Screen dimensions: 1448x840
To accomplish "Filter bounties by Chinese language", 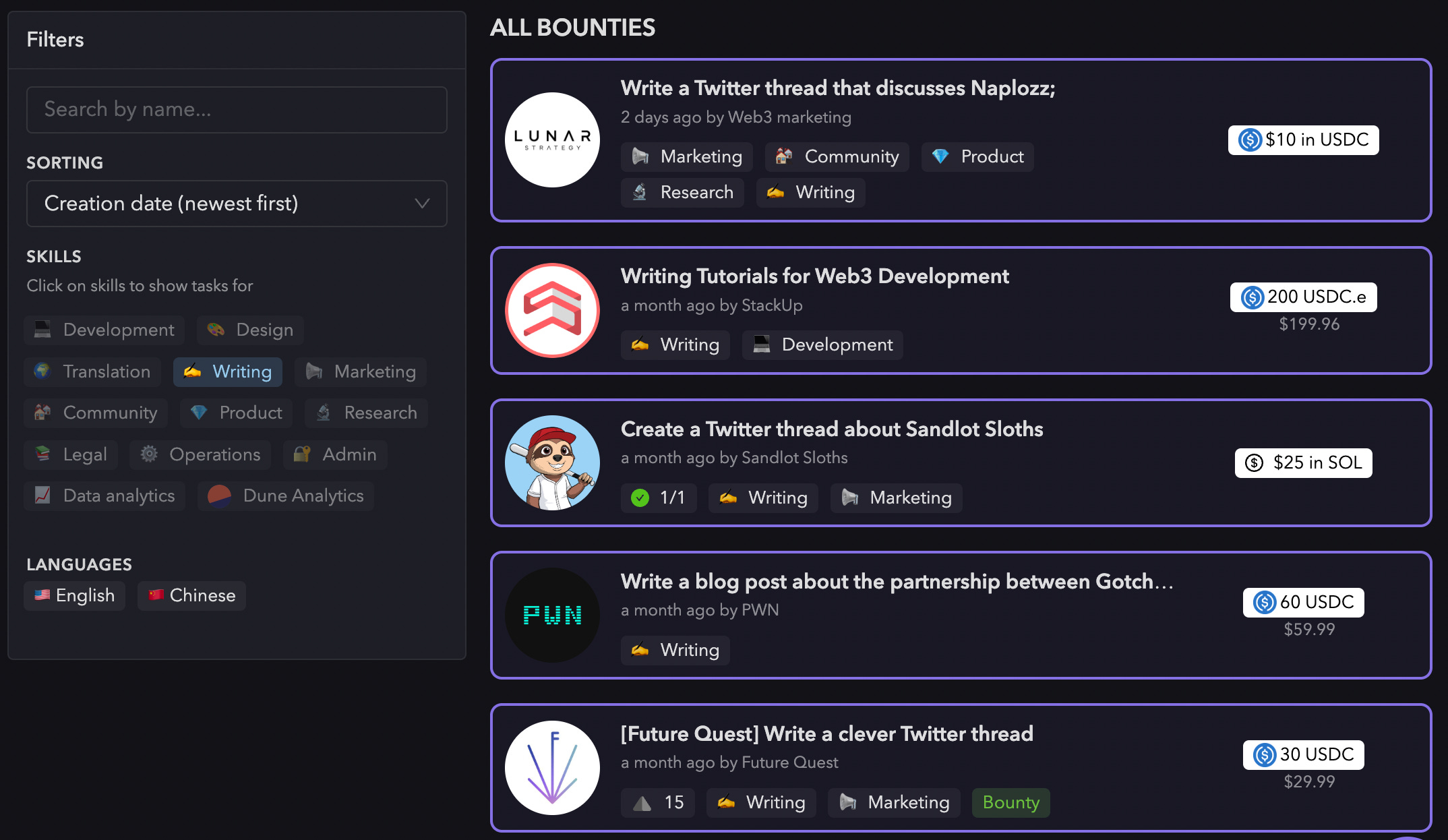I will (191, 595).
